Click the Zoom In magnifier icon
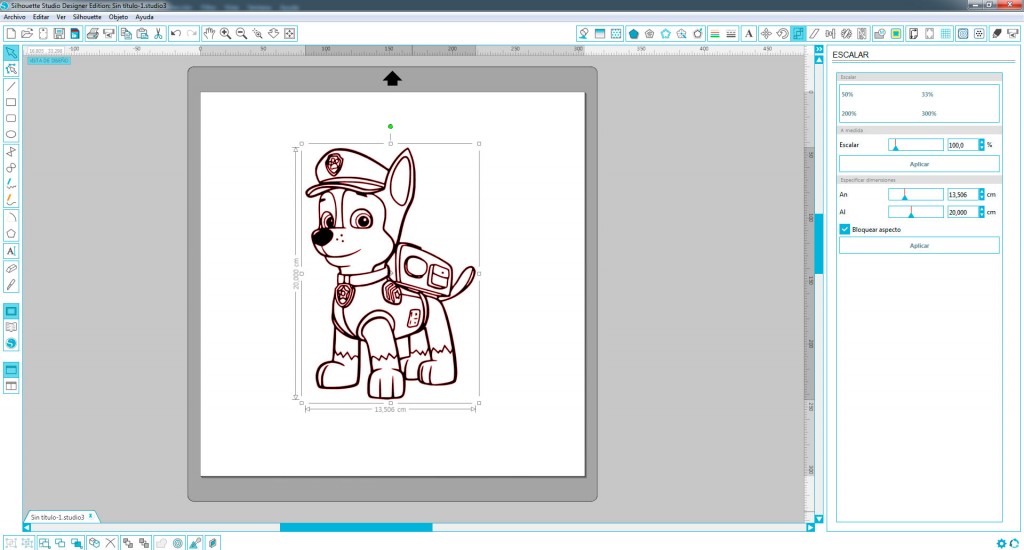Image resolution: width=1024 pixels, height=550 pixels. (226, 33)
